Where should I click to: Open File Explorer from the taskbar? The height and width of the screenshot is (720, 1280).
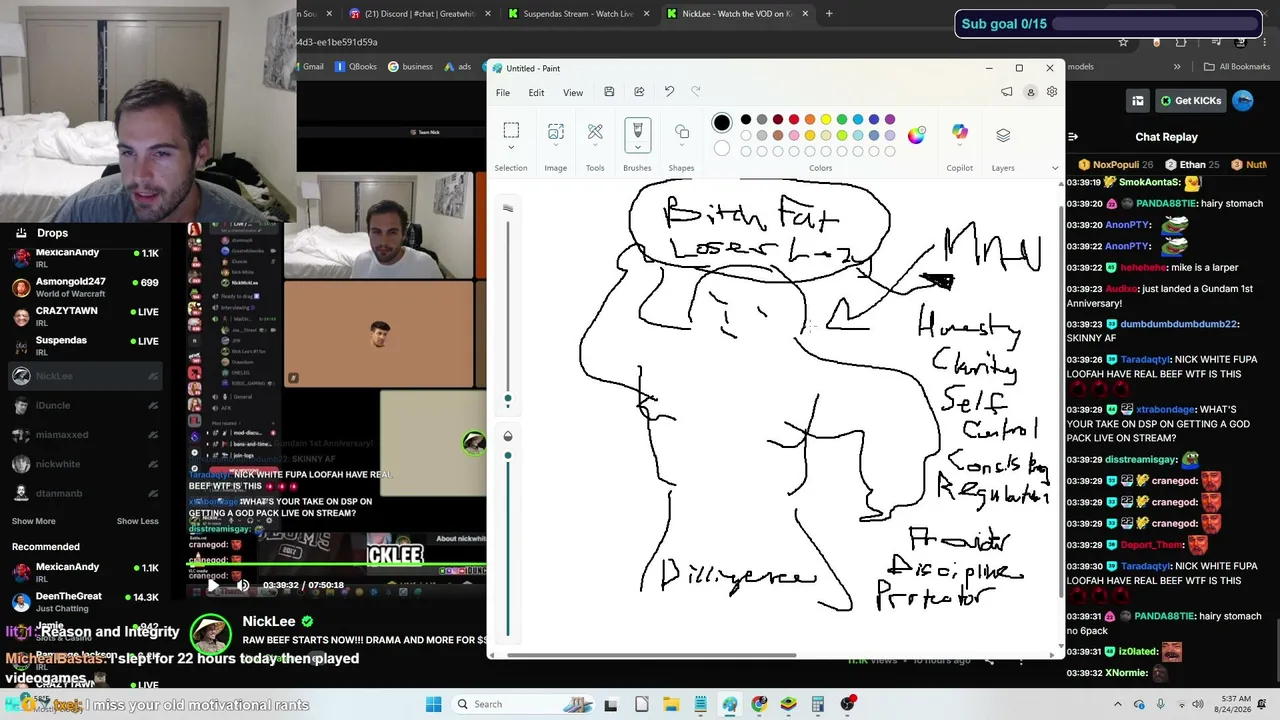(x=671, y=704)
